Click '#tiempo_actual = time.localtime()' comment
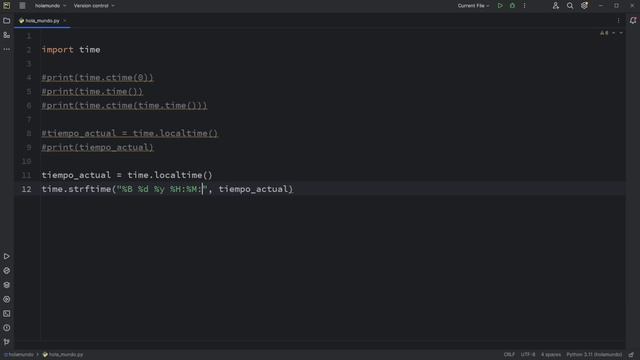 (129, 133)
